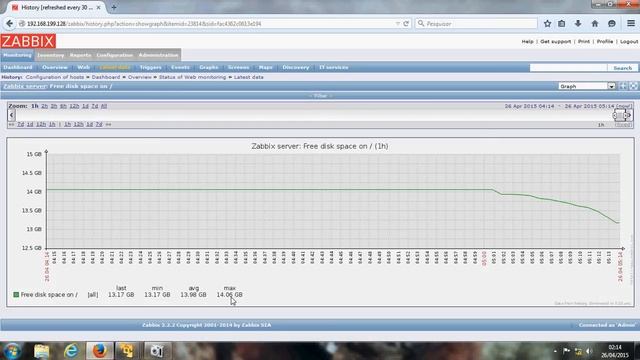Open the fourth taskbar application icon
The height and width of the screenshot is (360, 640).
tap(127, 351)
